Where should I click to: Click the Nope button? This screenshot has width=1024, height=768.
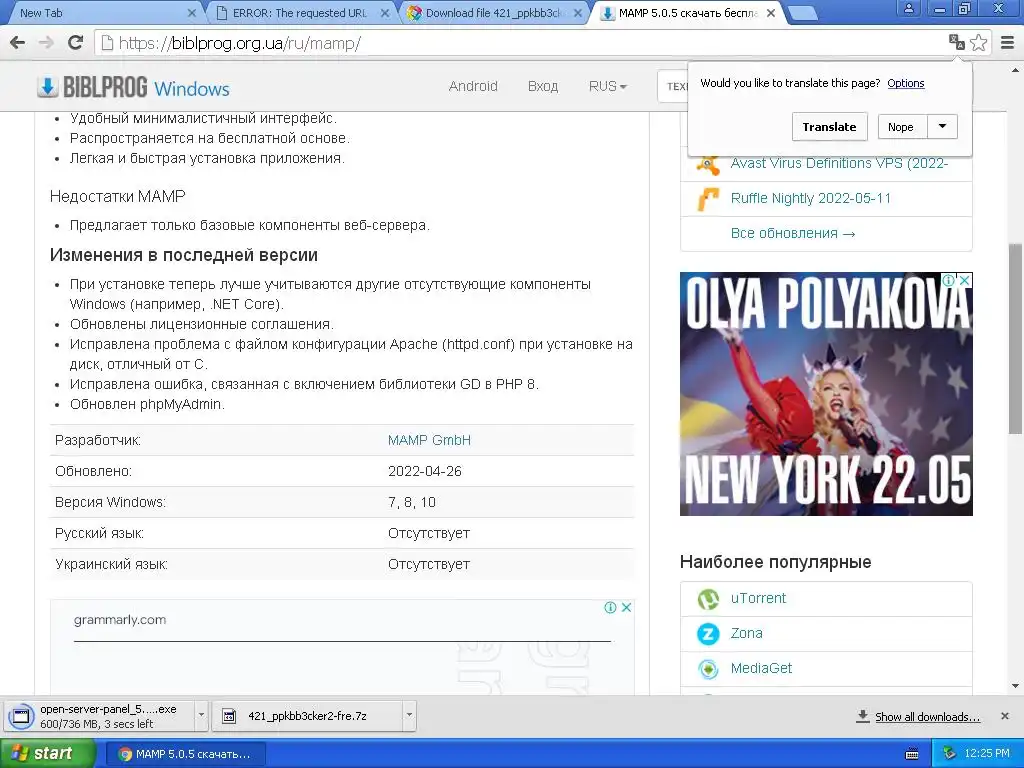coord(901,127)
